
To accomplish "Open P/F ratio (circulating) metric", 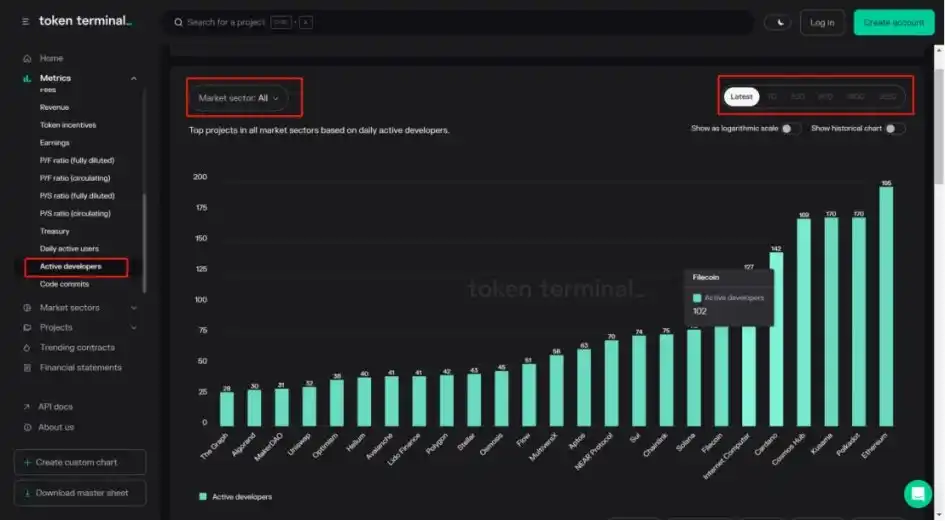I will point(75,178).
